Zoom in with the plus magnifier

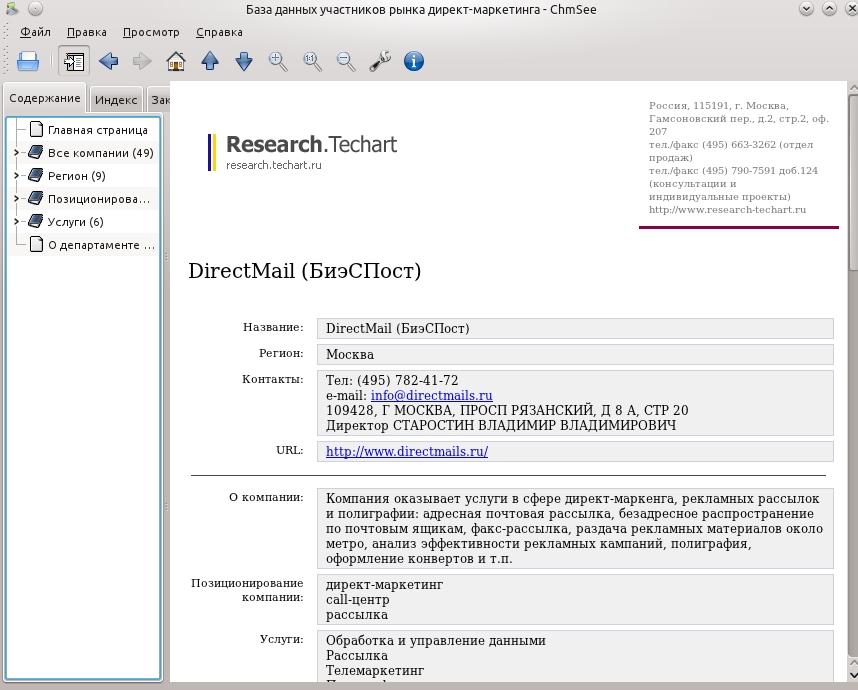pyautogui.click(x=278, y=61)
